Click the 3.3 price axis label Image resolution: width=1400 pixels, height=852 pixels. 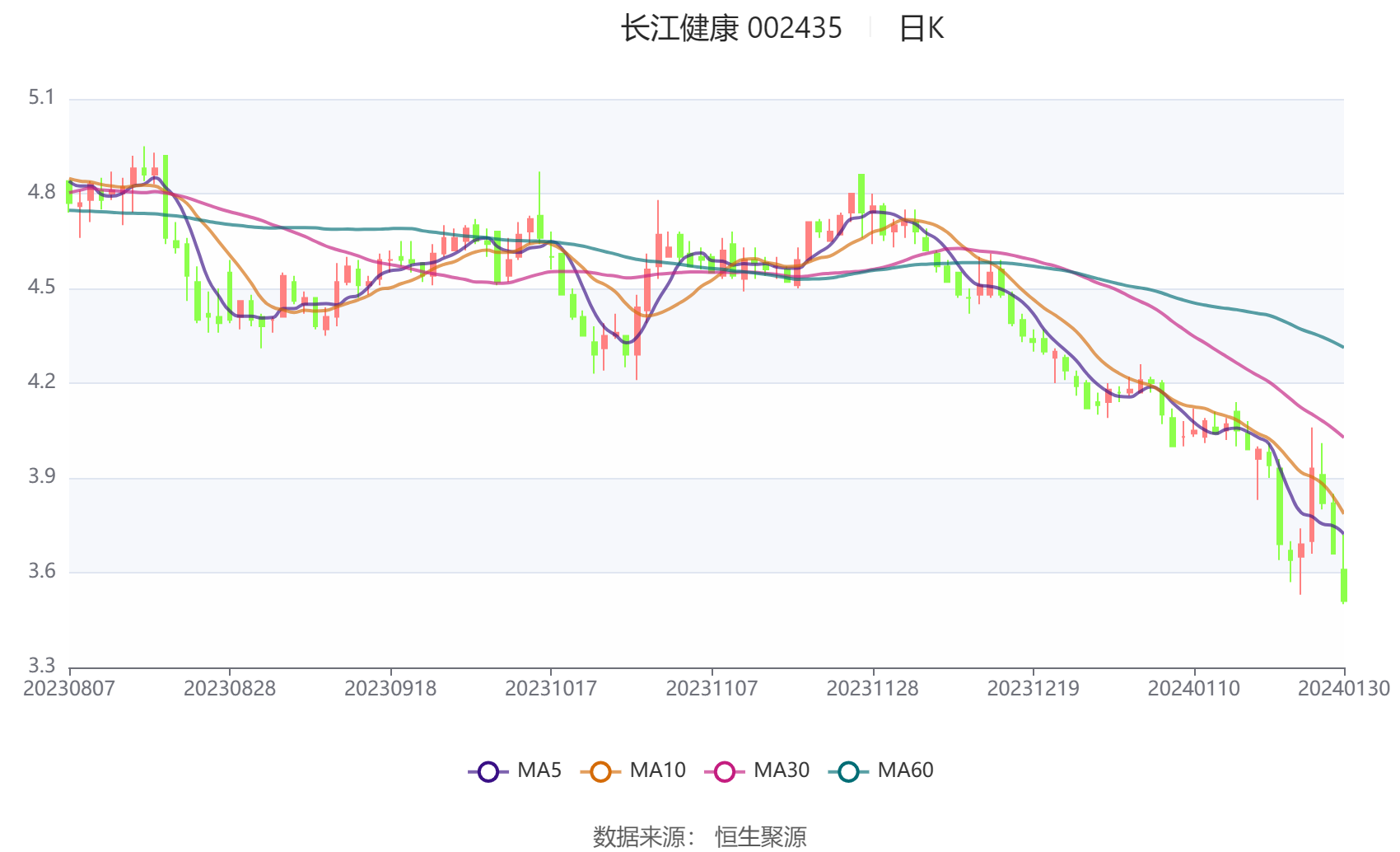point(41,666)
